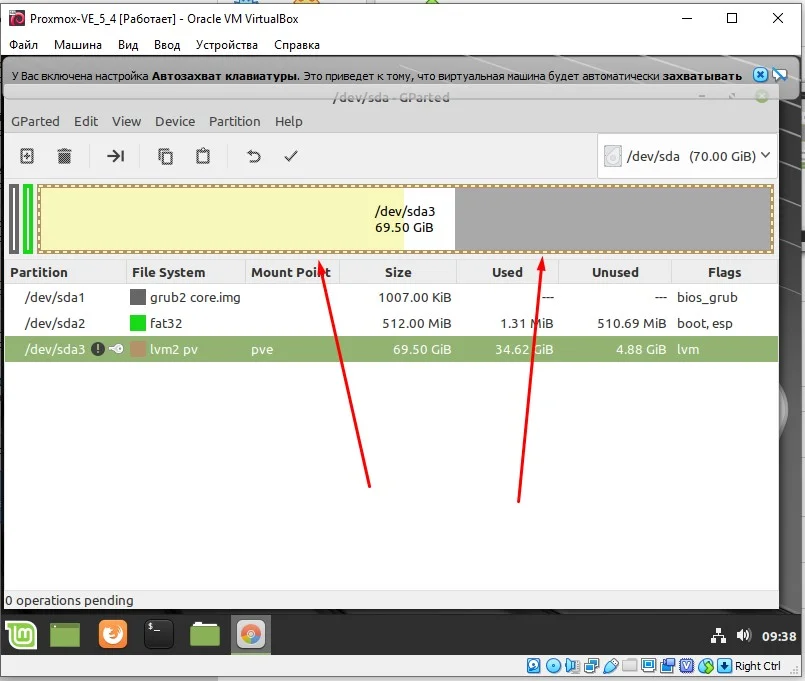Click the network adapters indicator

pyautogui.click(x=591, y=666)
